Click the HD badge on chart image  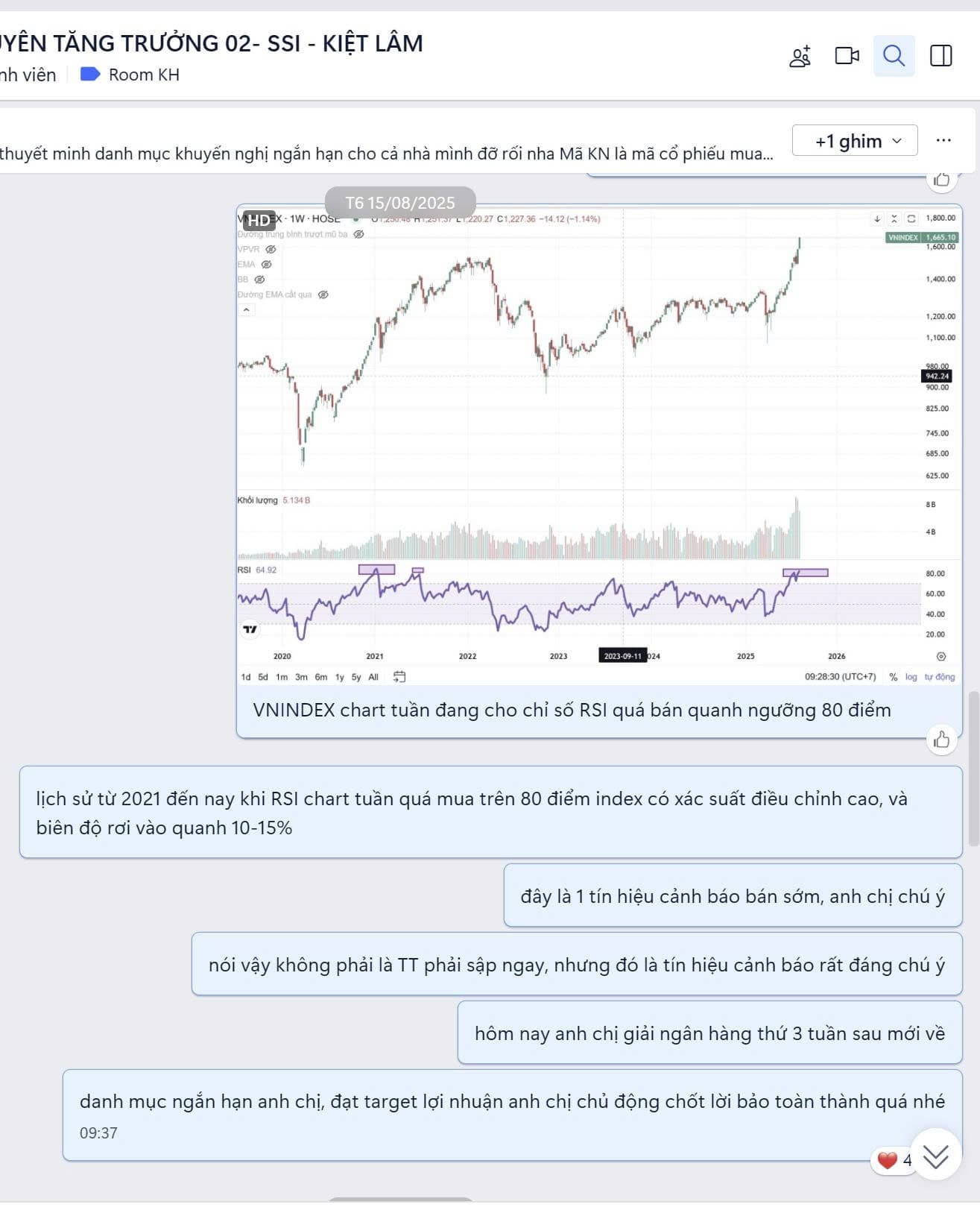(x=259, y=220)
